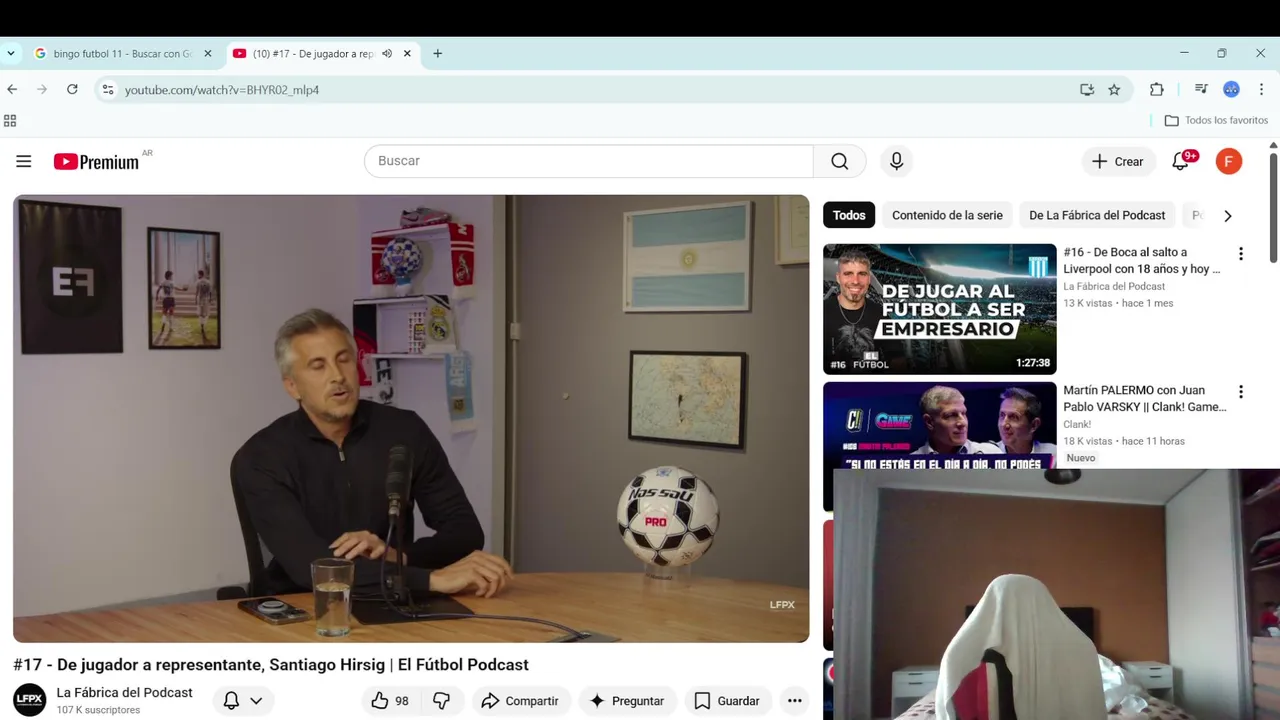Go back to the previous page

(12, 89)
